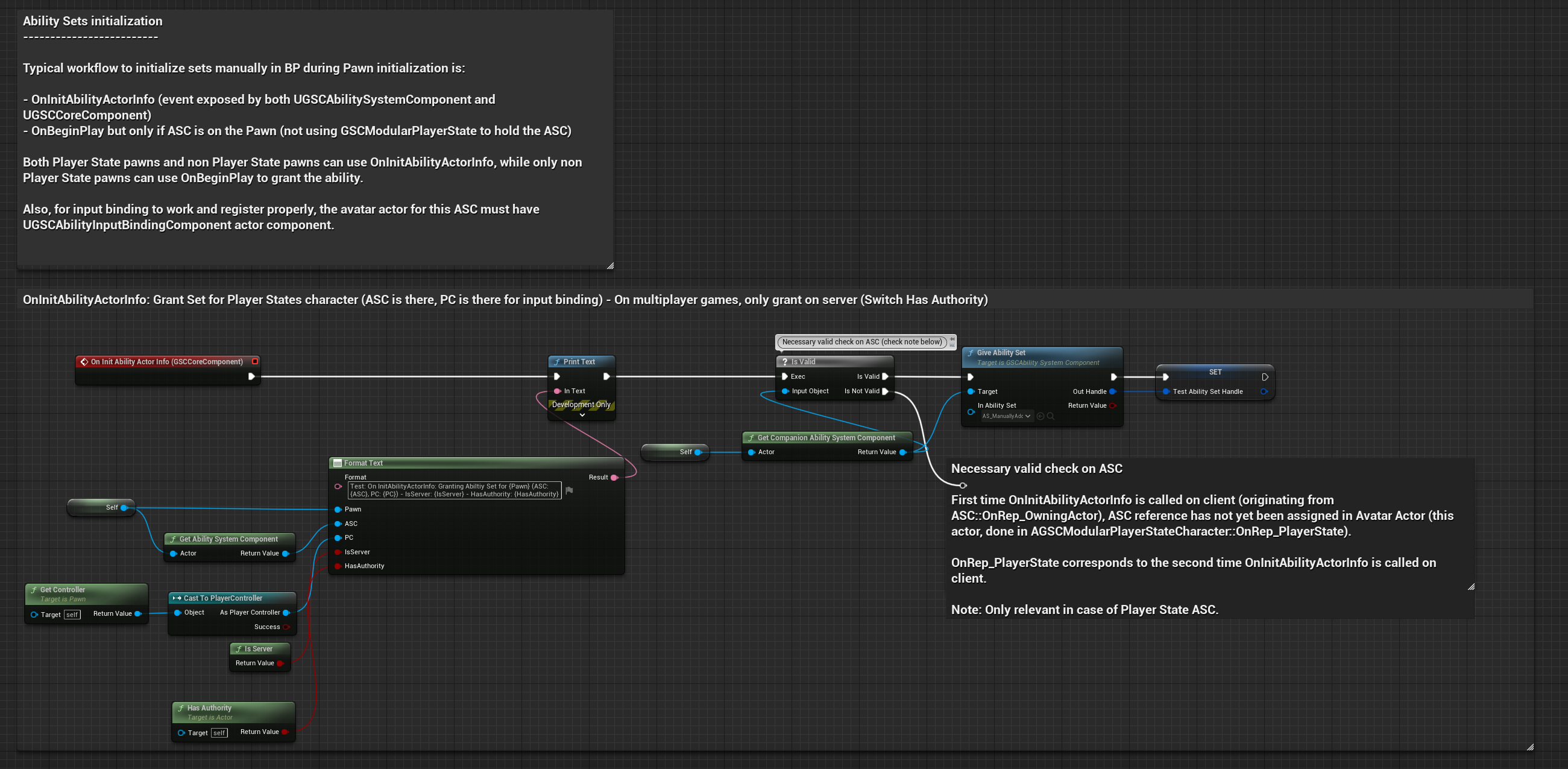Screen dimensions: 1568x769
Task: Click Print Text exec input pin
Action: [x=556, y=377]
